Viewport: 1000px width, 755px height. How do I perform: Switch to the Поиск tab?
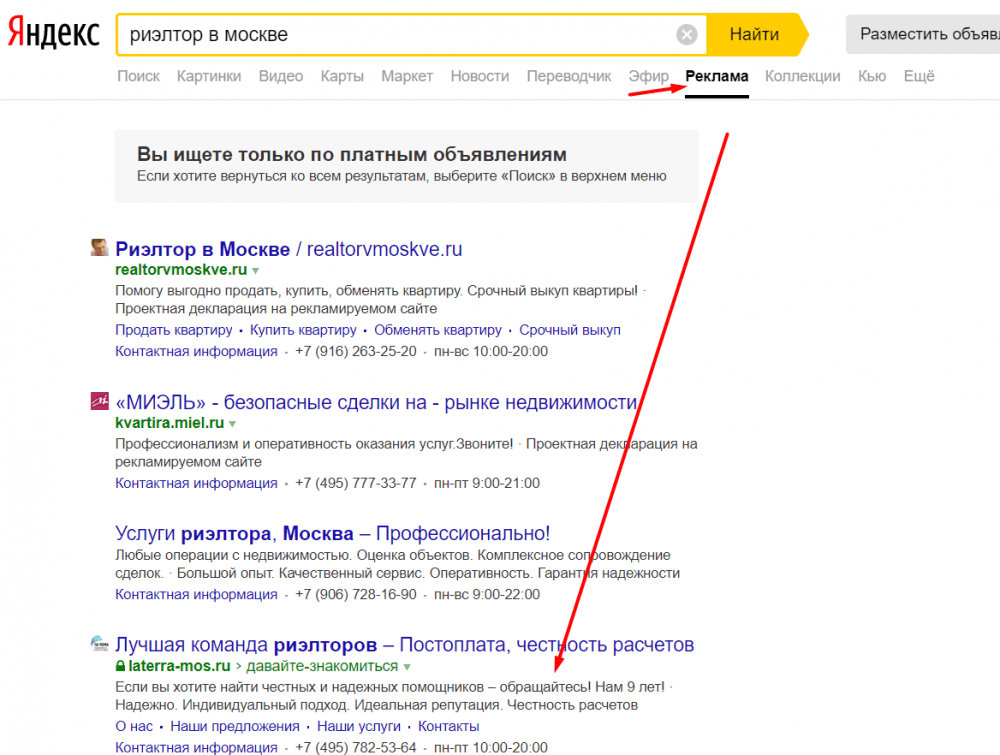138,77
